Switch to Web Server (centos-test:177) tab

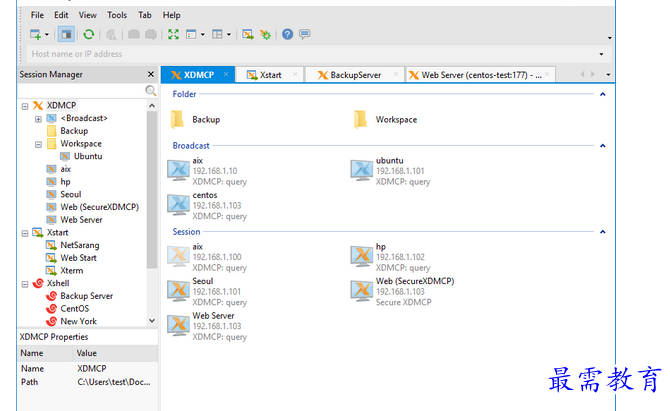481,75
